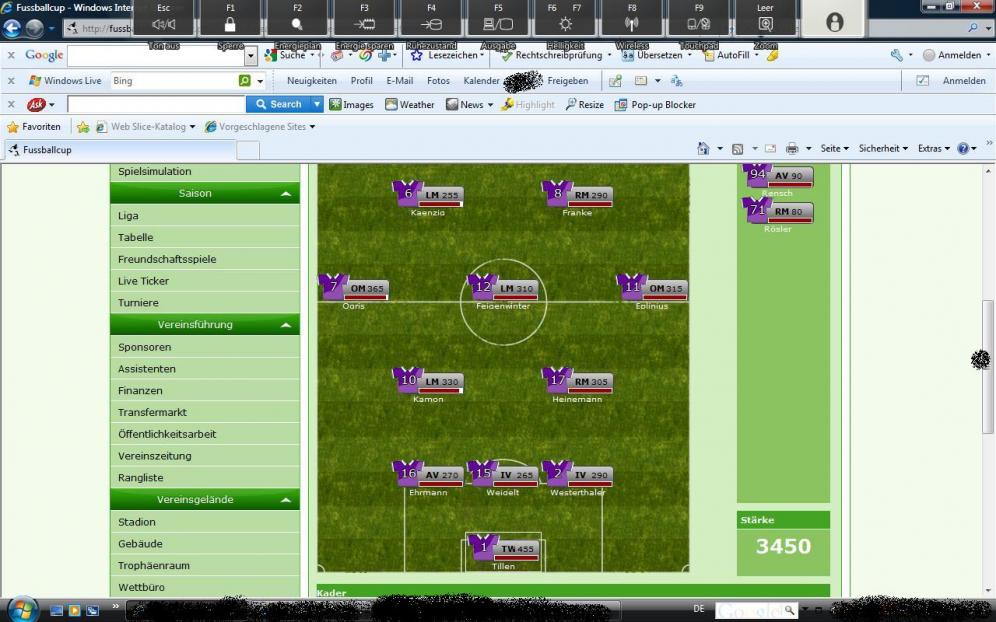Click the Windows Start orb
996x622 pixels.
22,608
